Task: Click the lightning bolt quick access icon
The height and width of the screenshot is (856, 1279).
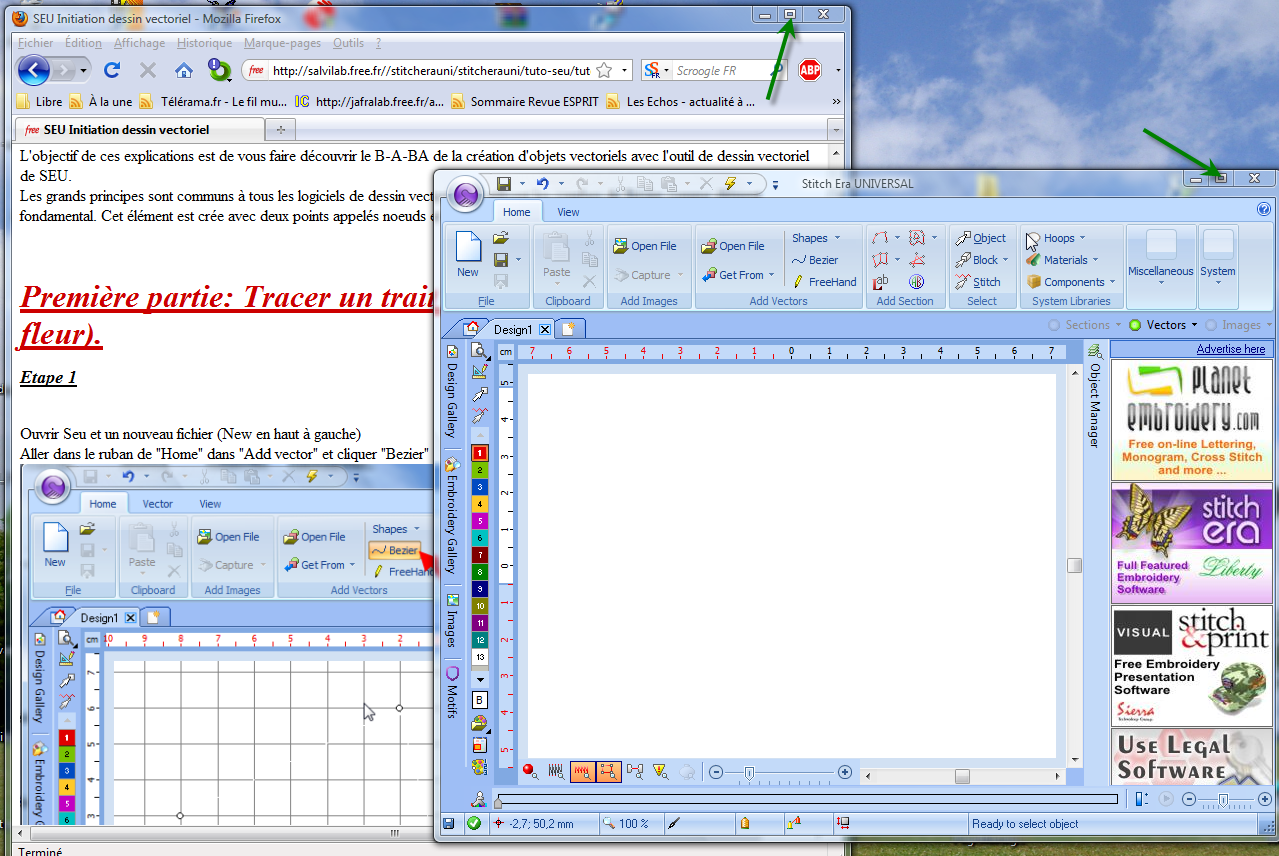Action: [x=730, y=184]
